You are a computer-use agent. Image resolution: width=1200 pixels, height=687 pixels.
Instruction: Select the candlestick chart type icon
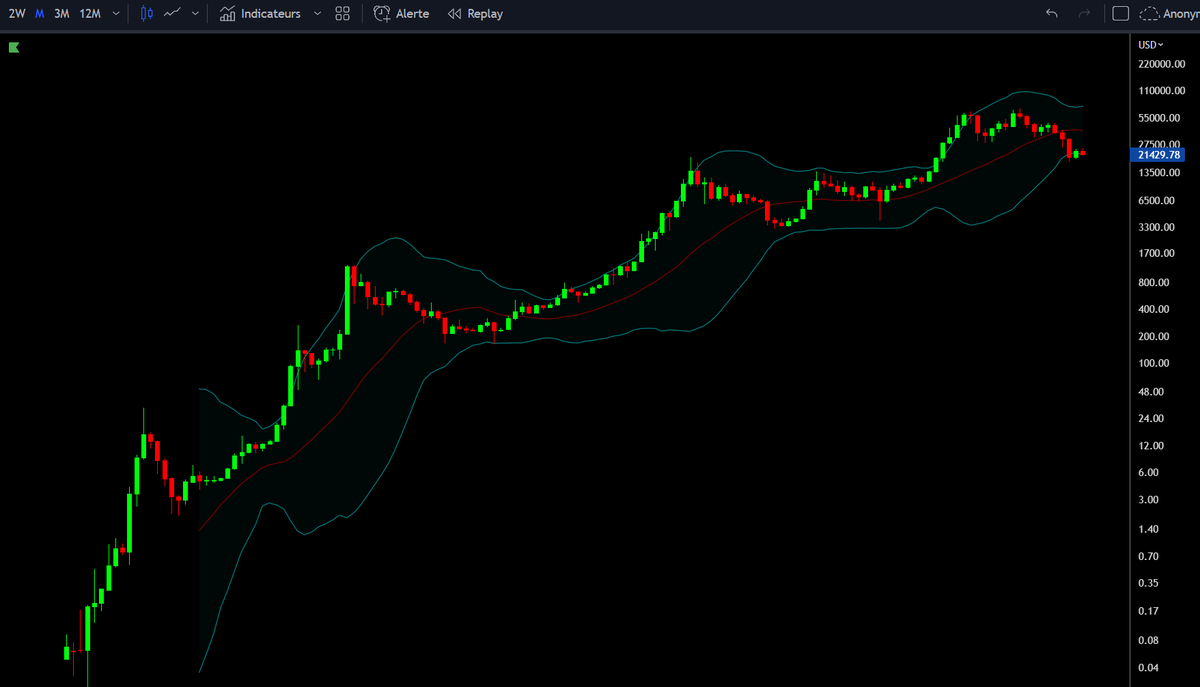147,14
